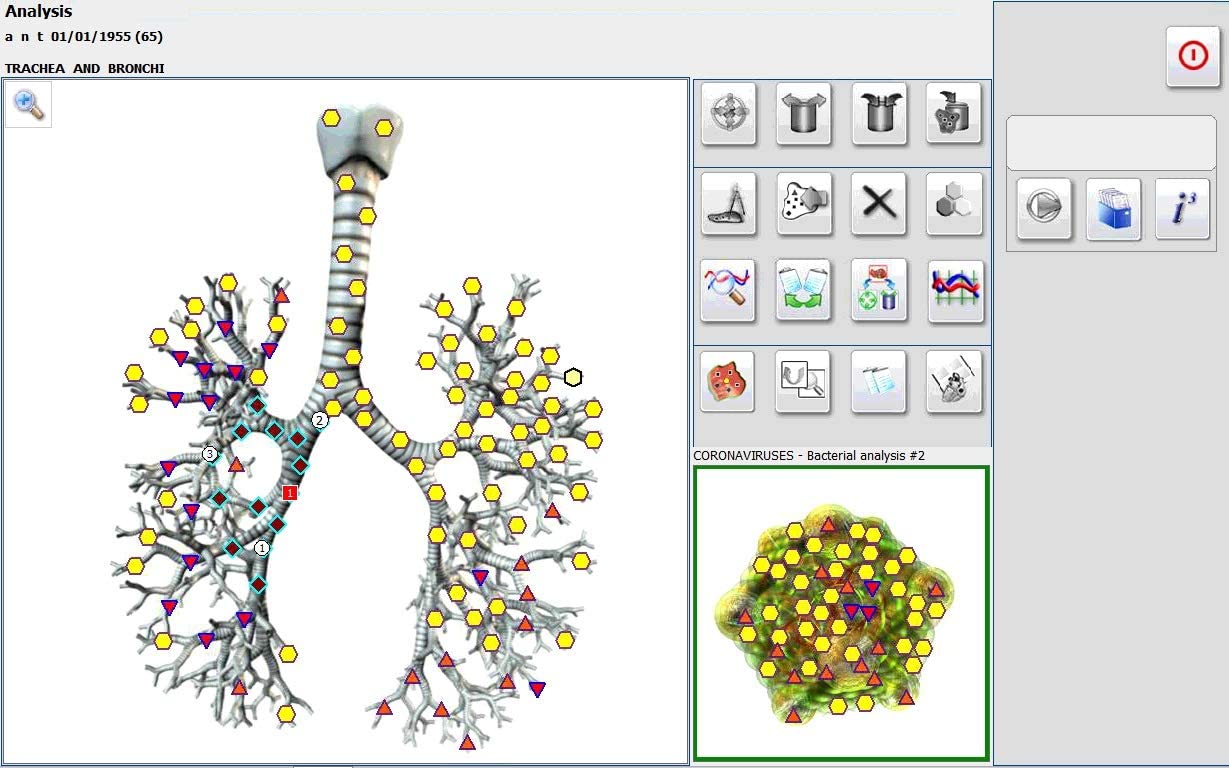Click the red organ with markers icon
This screenshot has height=768, width=1229.
tap(729, 382)
